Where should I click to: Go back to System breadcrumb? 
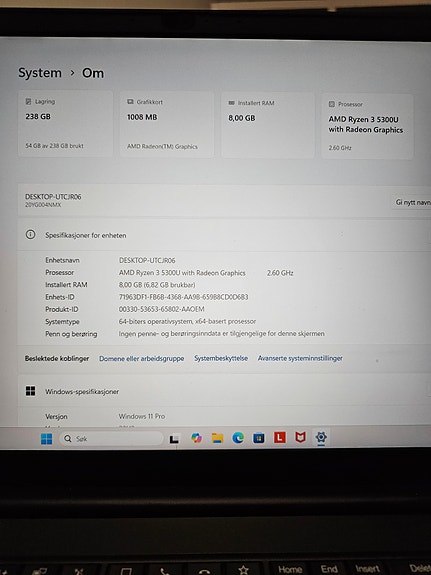click(x=40, y=73)
